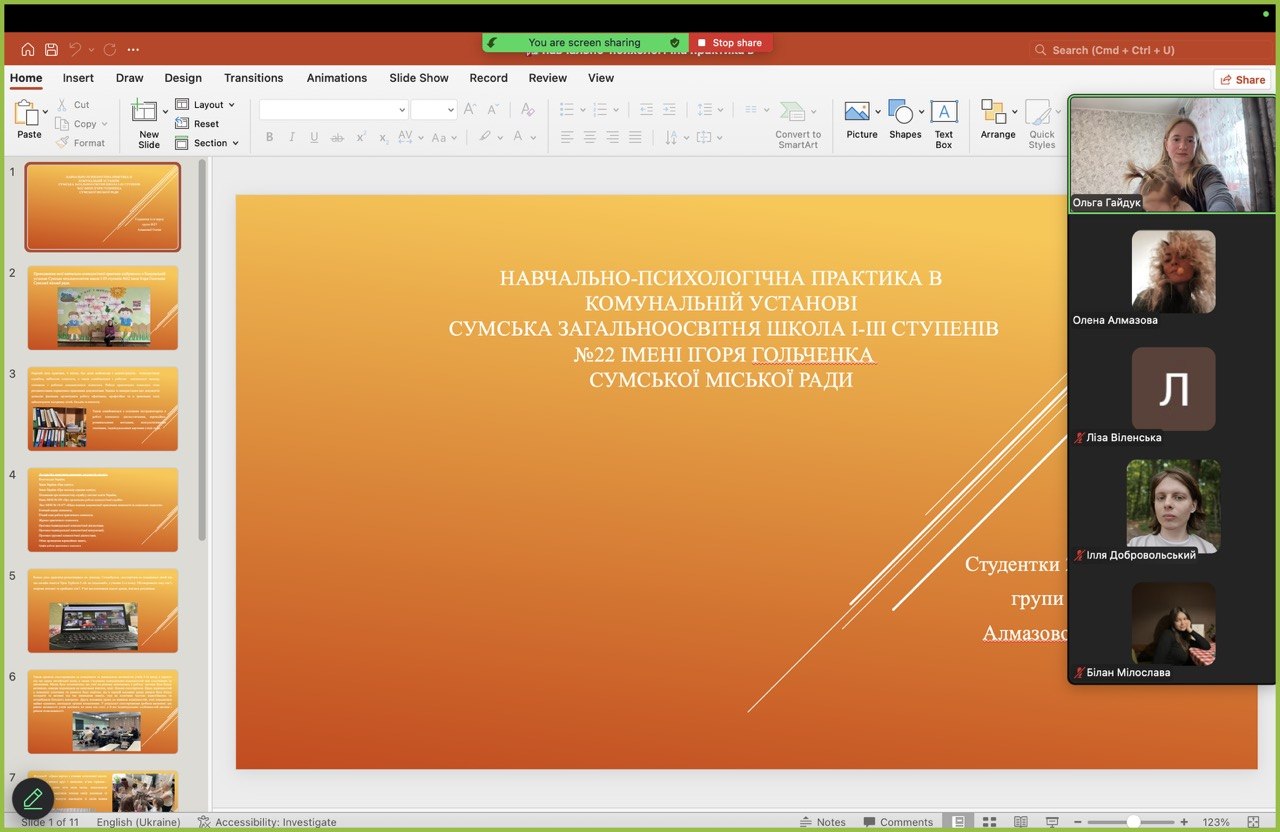
Task: Expand the Shapes gallery arrow
Action: pyautogui.click(x=920, y=111)
